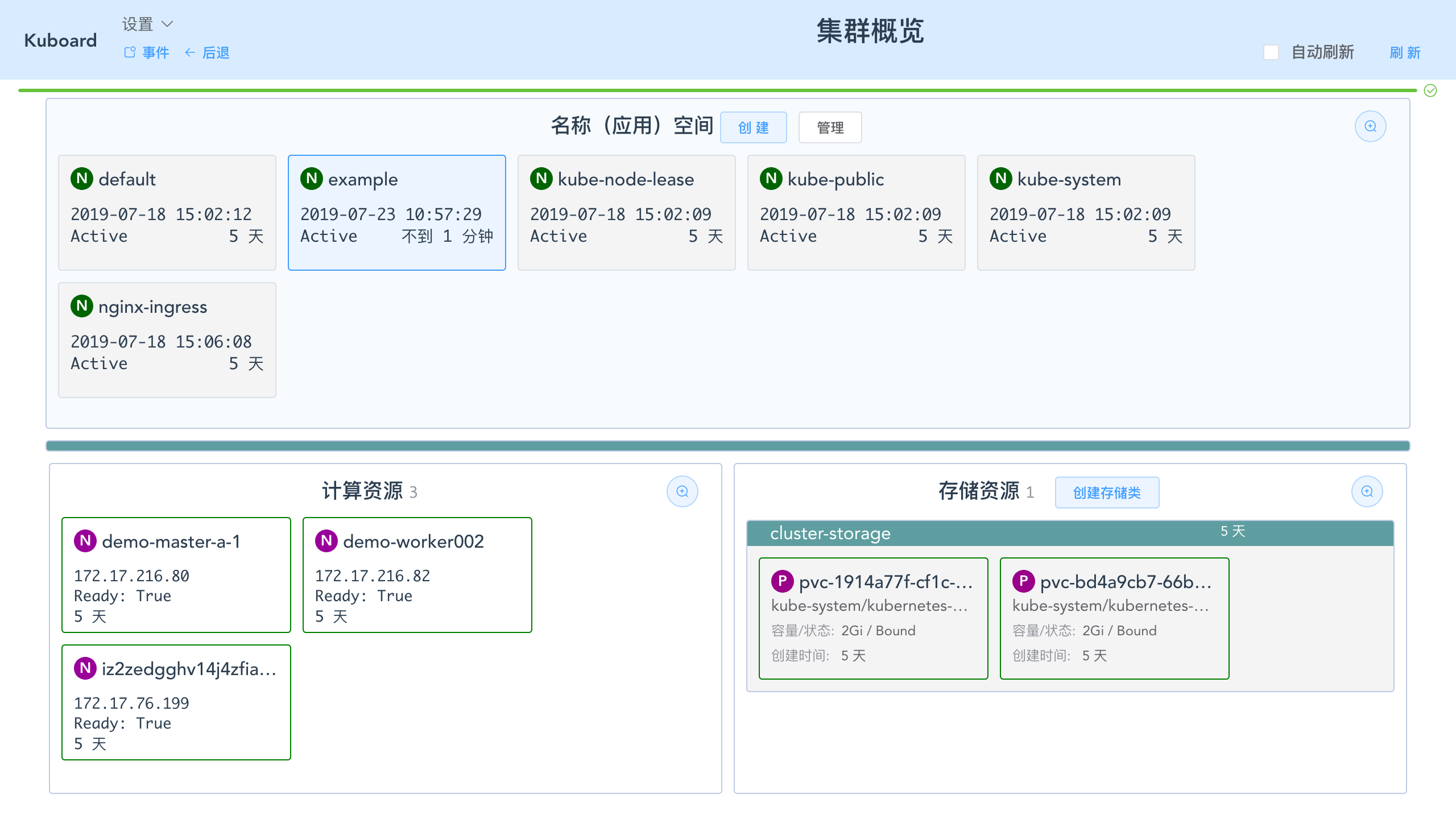Viewport: 1456px width, 819px height.
Task: Click the green check status icon on the right
Action: coord(1429,89)
